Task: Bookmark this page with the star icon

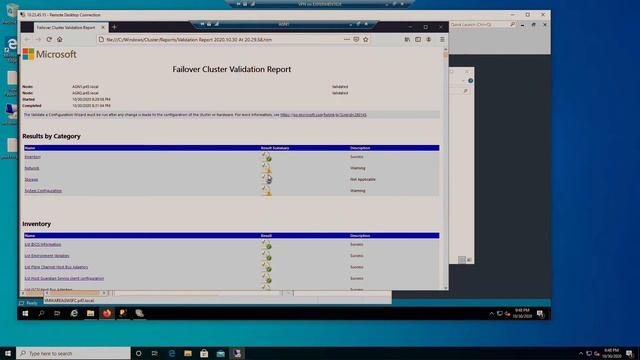Action: [366, 40]
